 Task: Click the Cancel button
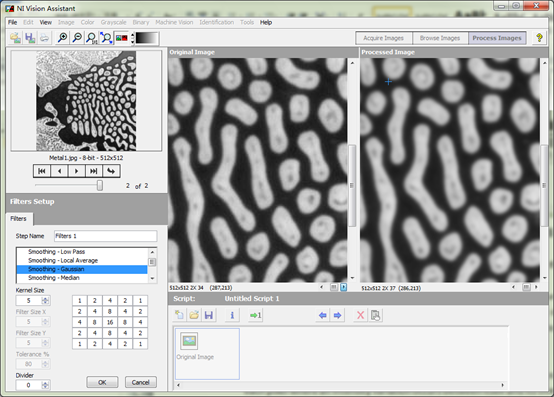pos(141,382)
